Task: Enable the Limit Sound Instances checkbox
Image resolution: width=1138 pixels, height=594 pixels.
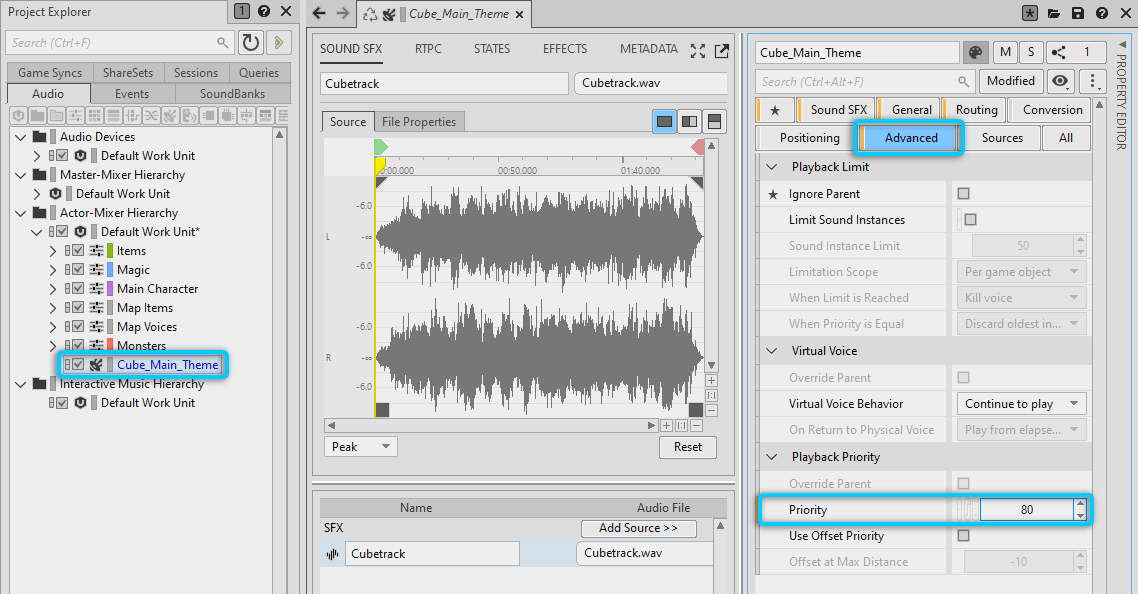Action: (x=969, y=220)
